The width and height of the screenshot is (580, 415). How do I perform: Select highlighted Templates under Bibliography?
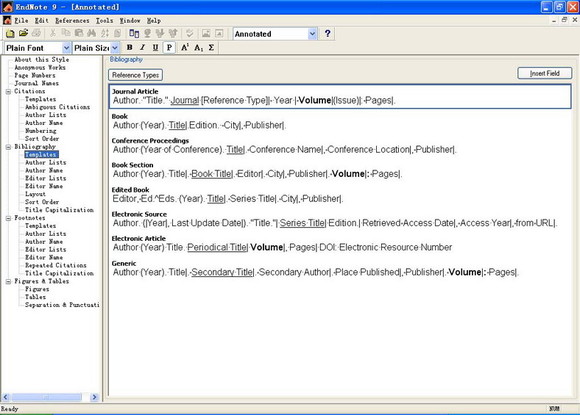[41, 155]
